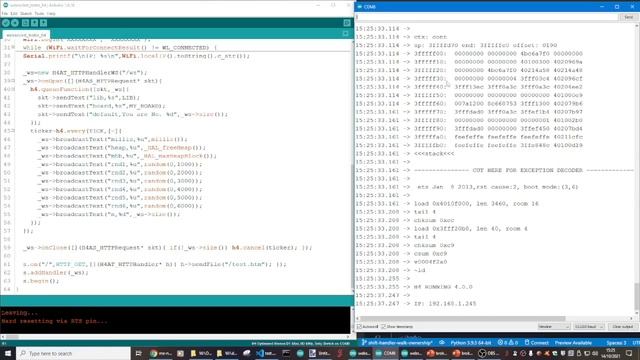The width and height of the screenshot is (640, 360).
Task: Open the Sketch menu in Arduino
Action: pos(26,13)
